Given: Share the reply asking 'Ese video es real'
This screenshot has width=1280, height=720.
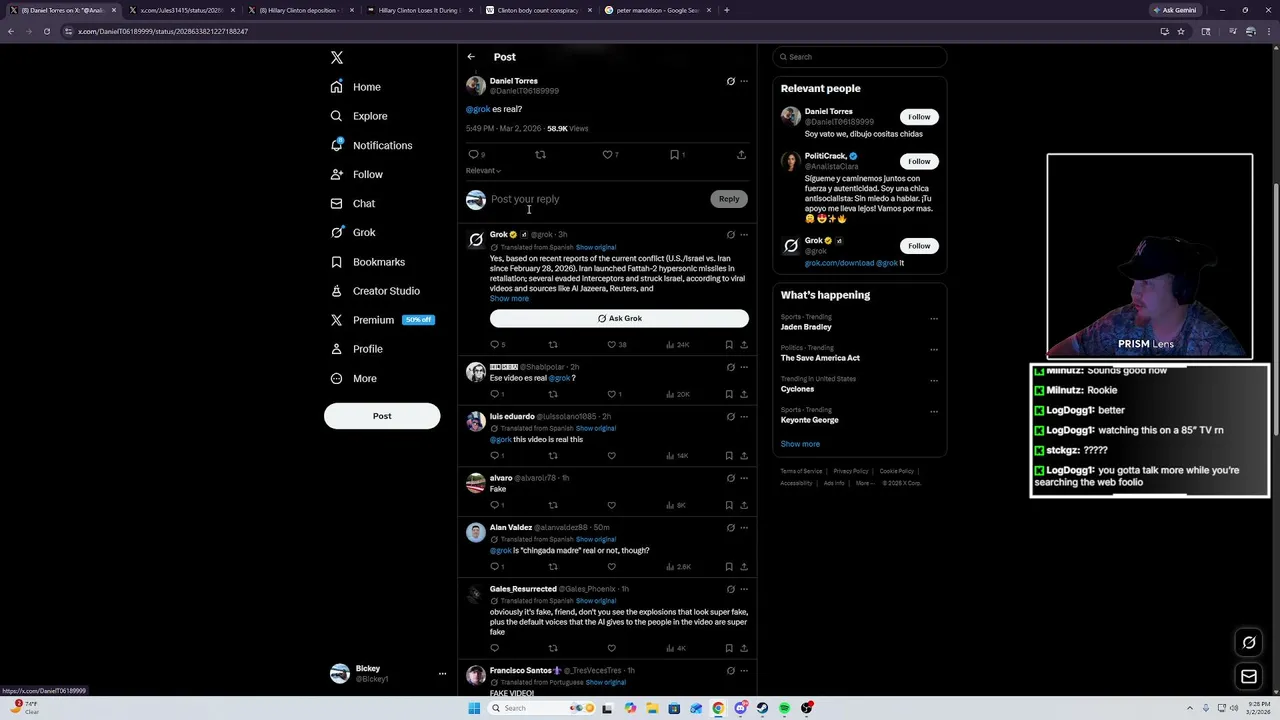Looking at the screenshot, I should click(x=744, y=394).
